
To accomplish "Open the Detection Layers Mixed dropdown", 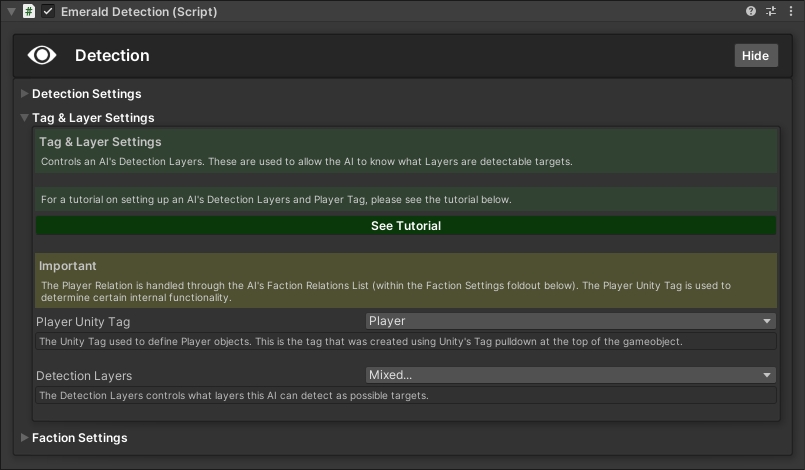I will point(570,375).
